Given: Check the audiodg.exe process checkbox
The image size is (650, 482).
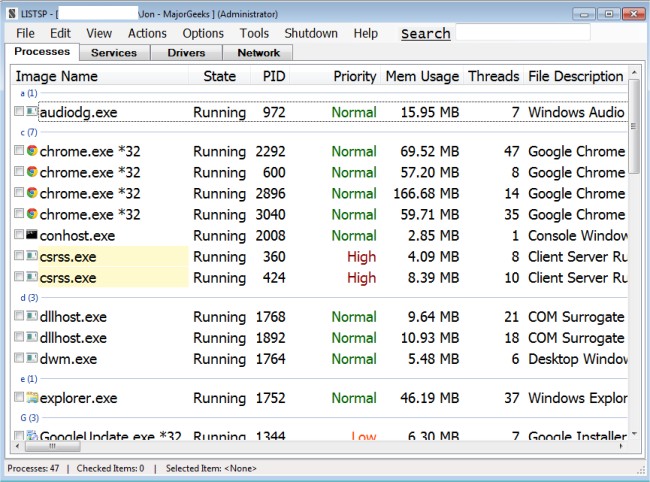Looking at the screenshot, I should coord(19,113).
